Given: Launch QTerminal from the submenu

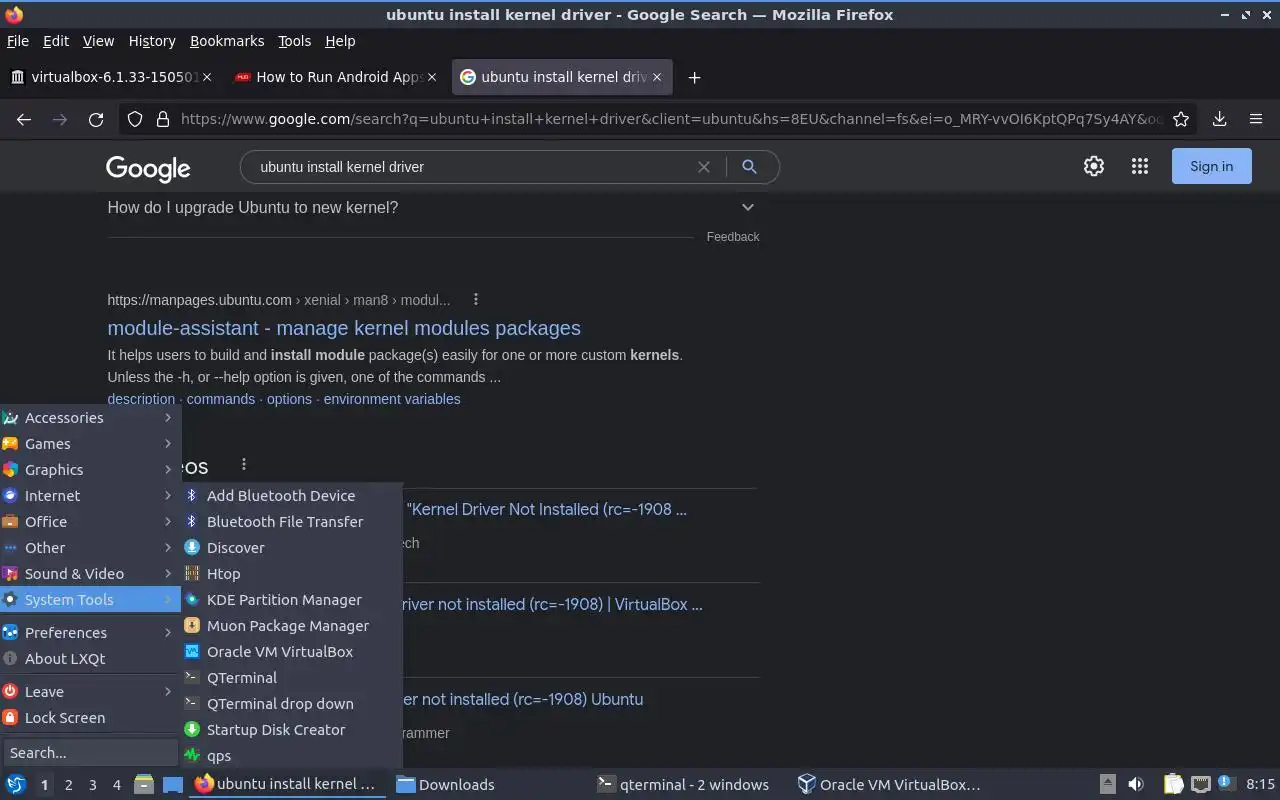Looking at the screenshot, I should pos(291,678).
